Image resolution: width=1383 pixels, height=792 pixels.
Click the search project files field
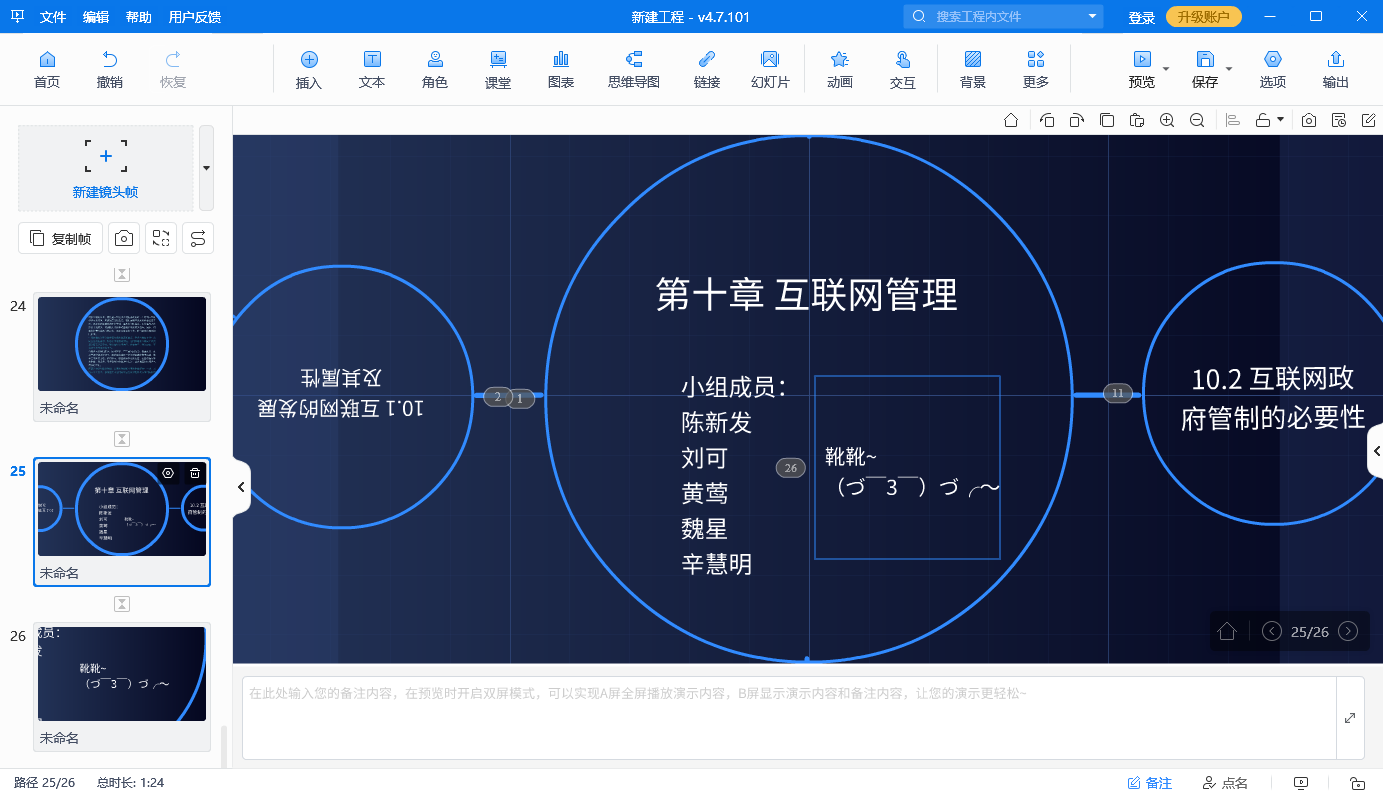coord(1005,17)
